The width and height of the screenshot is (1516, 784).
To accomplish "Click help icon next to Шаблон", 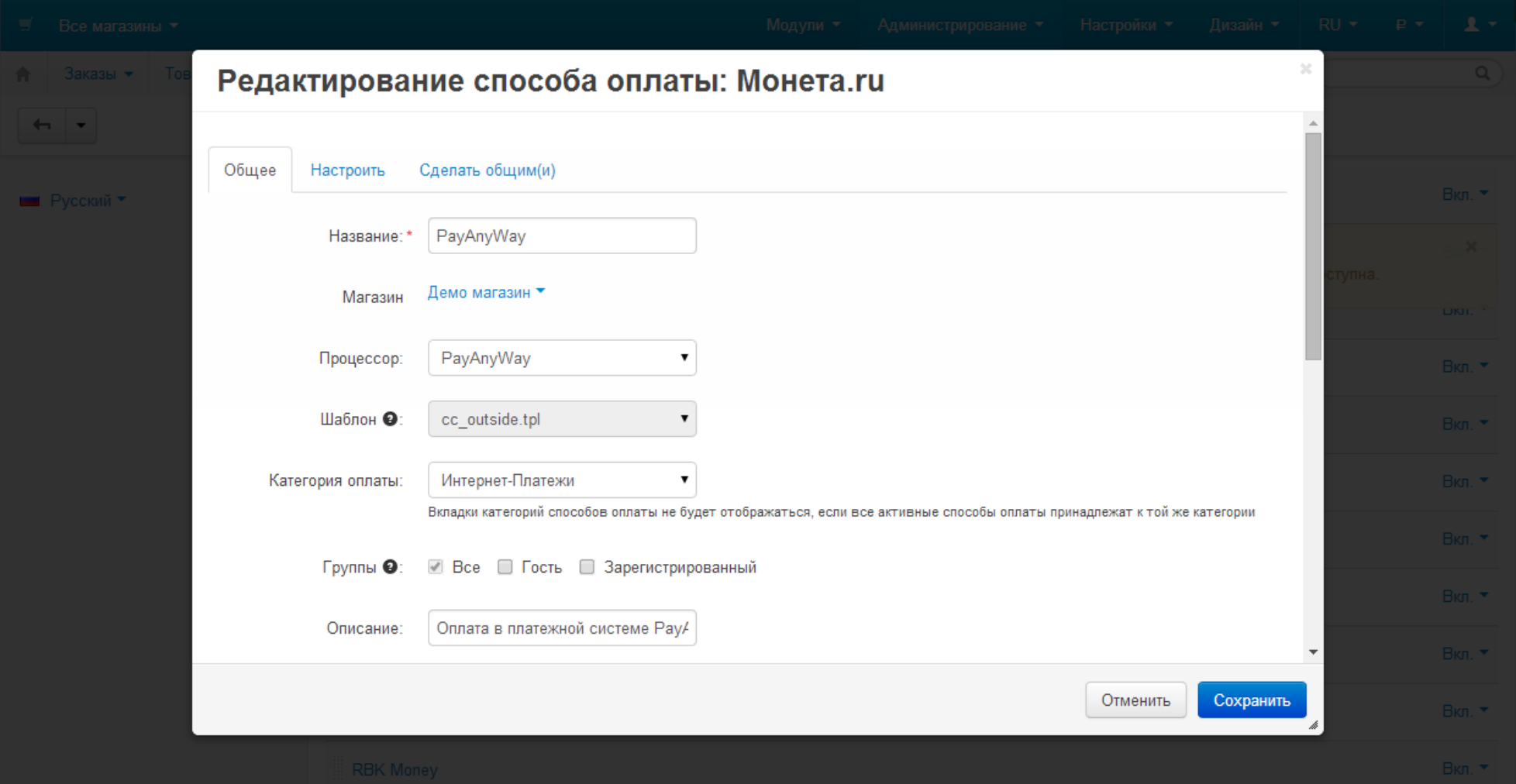I will pyautogui.click(x=390, y=418).
